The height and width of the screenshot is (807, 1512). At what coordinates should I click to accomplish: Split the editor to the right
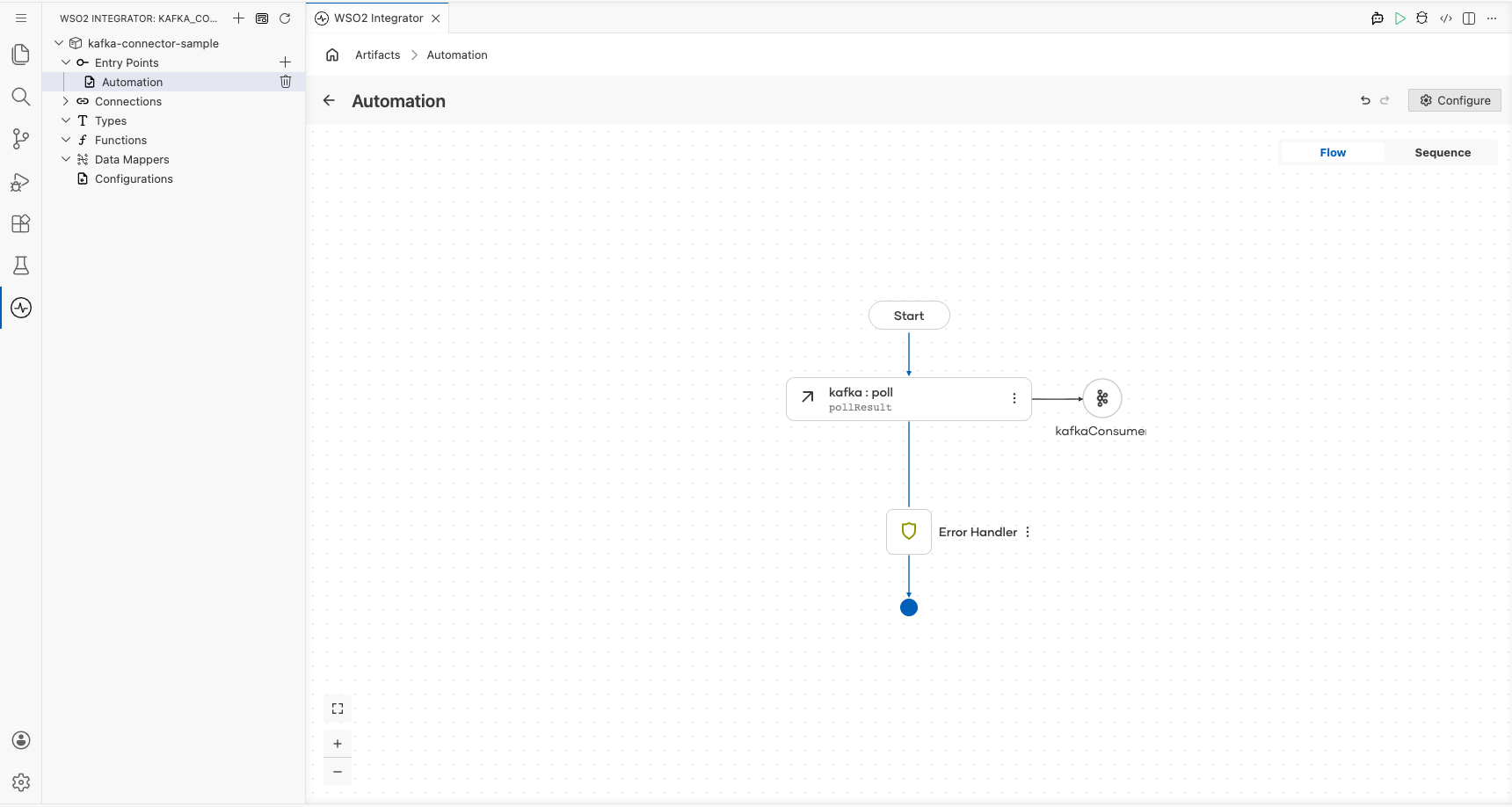click(x=1469, y=18)
